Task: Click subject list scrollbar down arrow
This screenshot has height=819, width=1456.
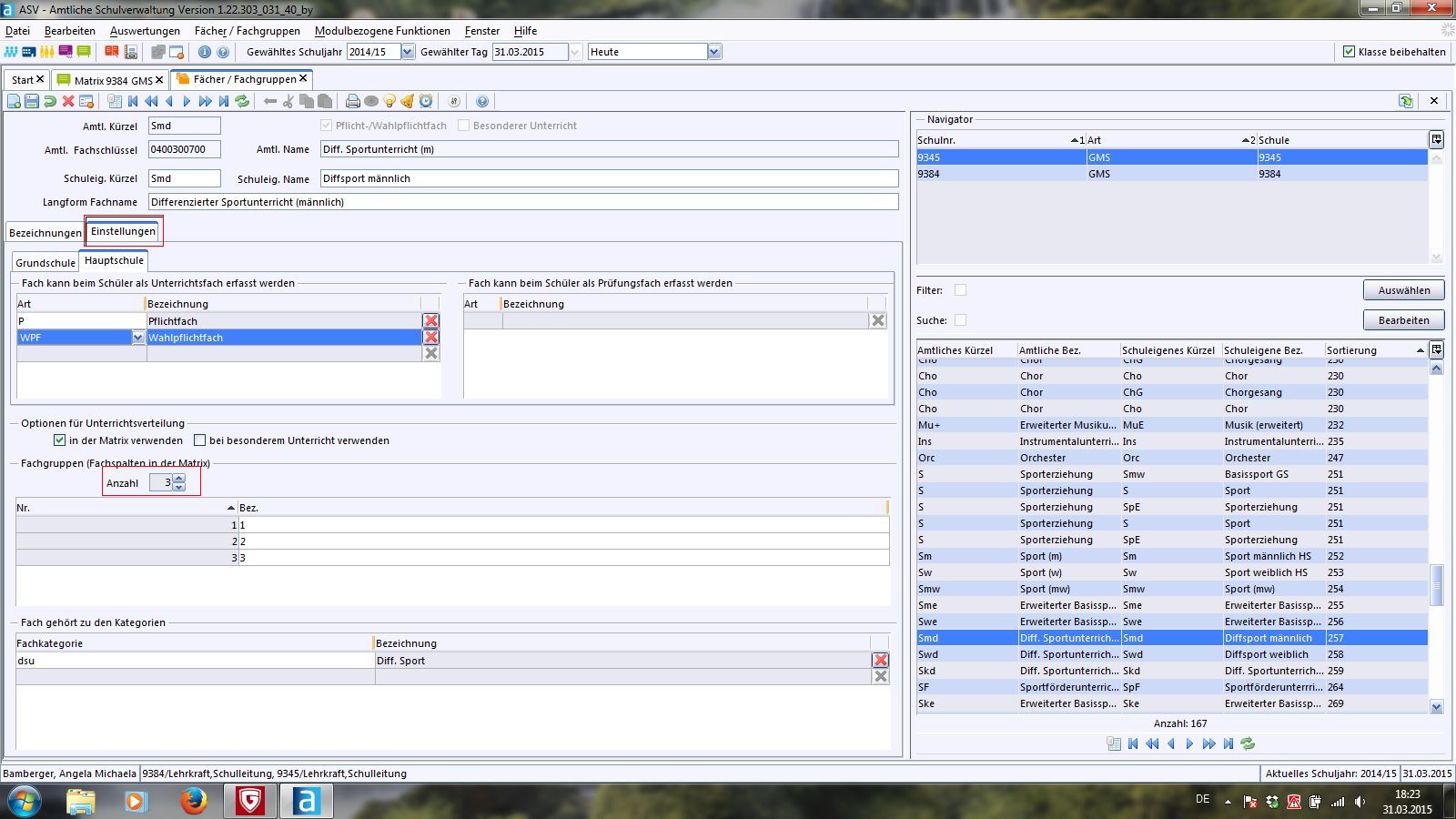Action: pos(1437,707)
